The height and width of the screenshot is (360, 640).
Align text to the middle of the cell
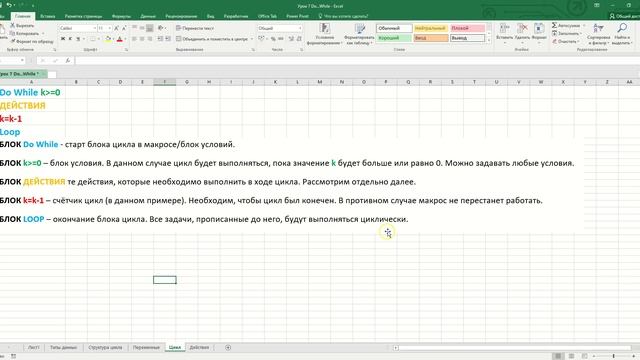142,28
